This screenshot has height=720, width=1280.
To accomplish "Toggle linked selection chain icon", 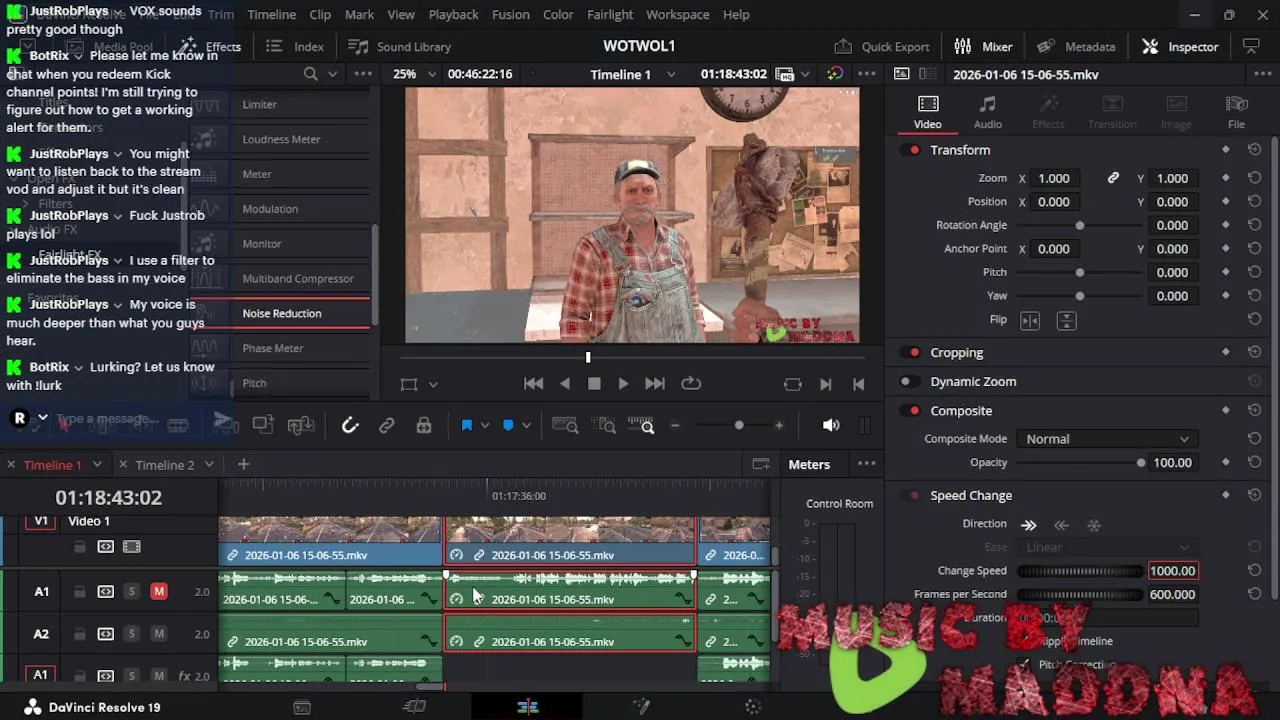I will (x=387, y=426).
